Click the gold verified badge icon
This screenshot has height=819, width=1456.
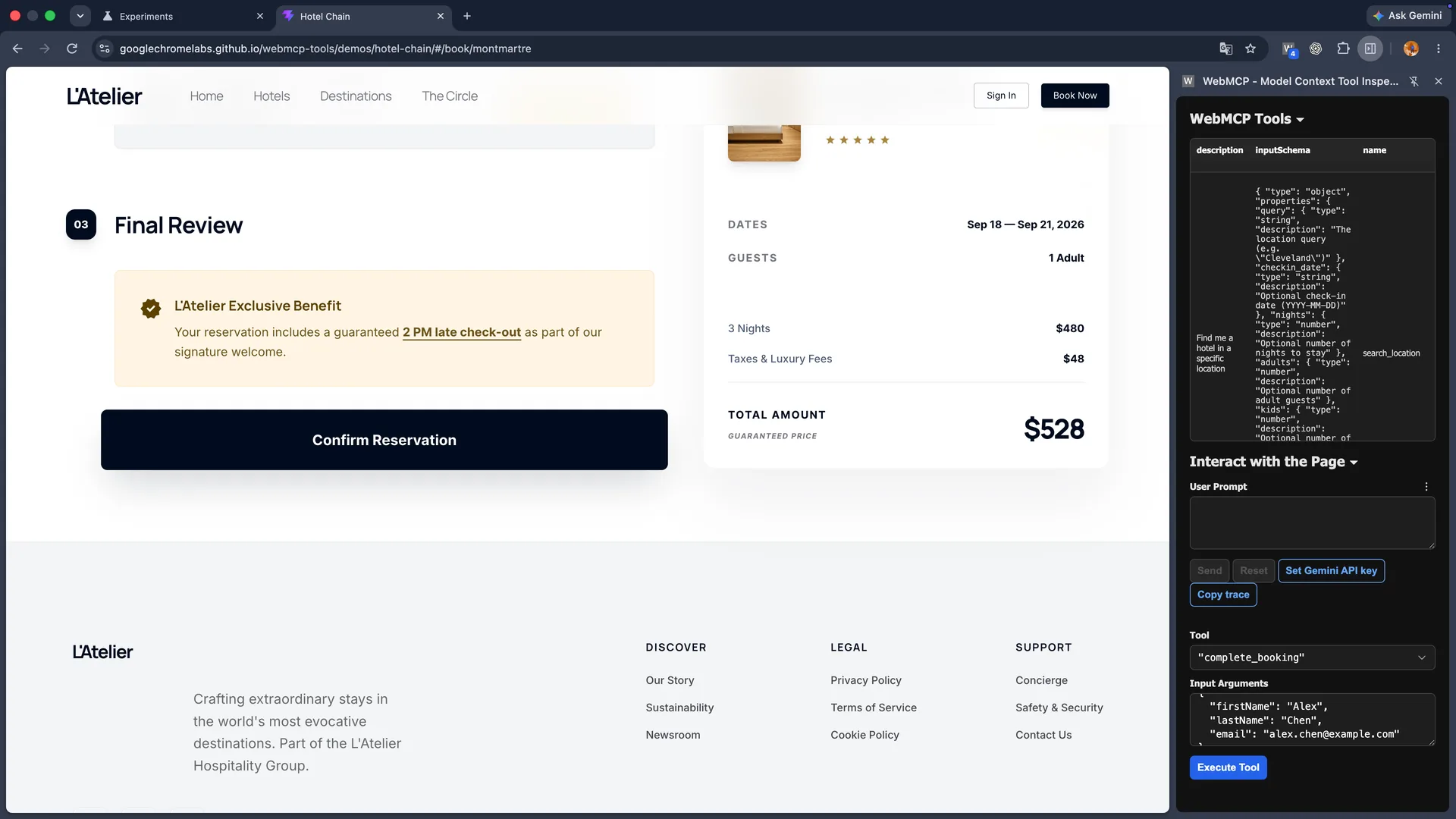(x=151, y=308)
